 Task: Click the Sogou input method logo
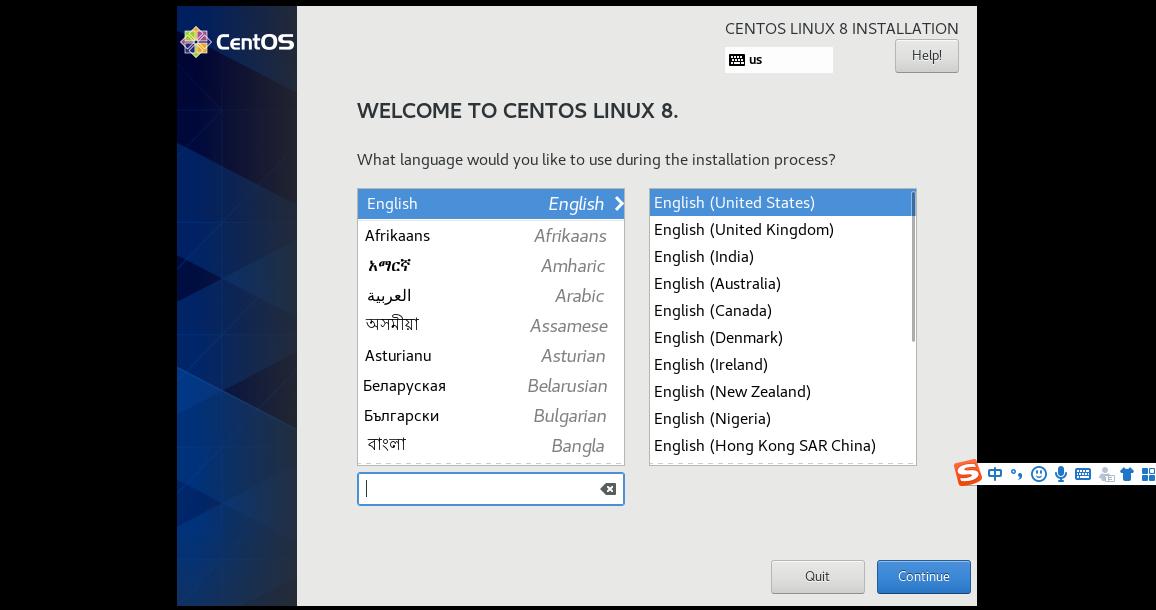tap(967, 473)
